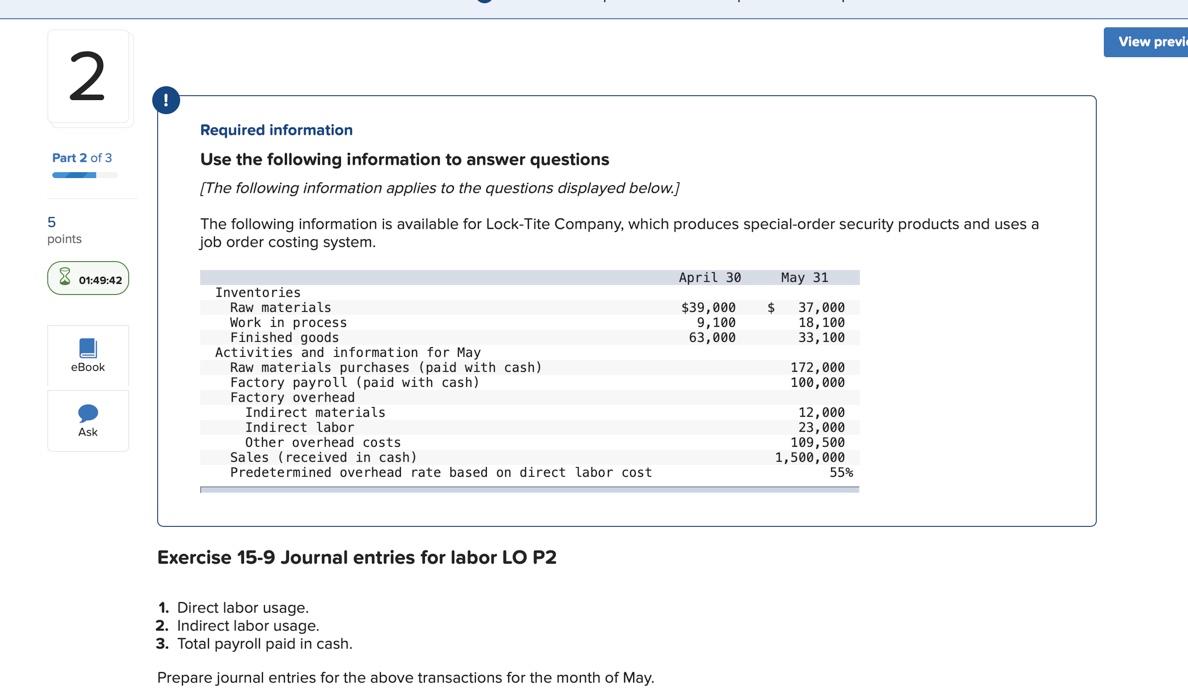Click the green timer capsule
Image resolution: width=1188 pixels, height=692 pixels.
point(88,279)
